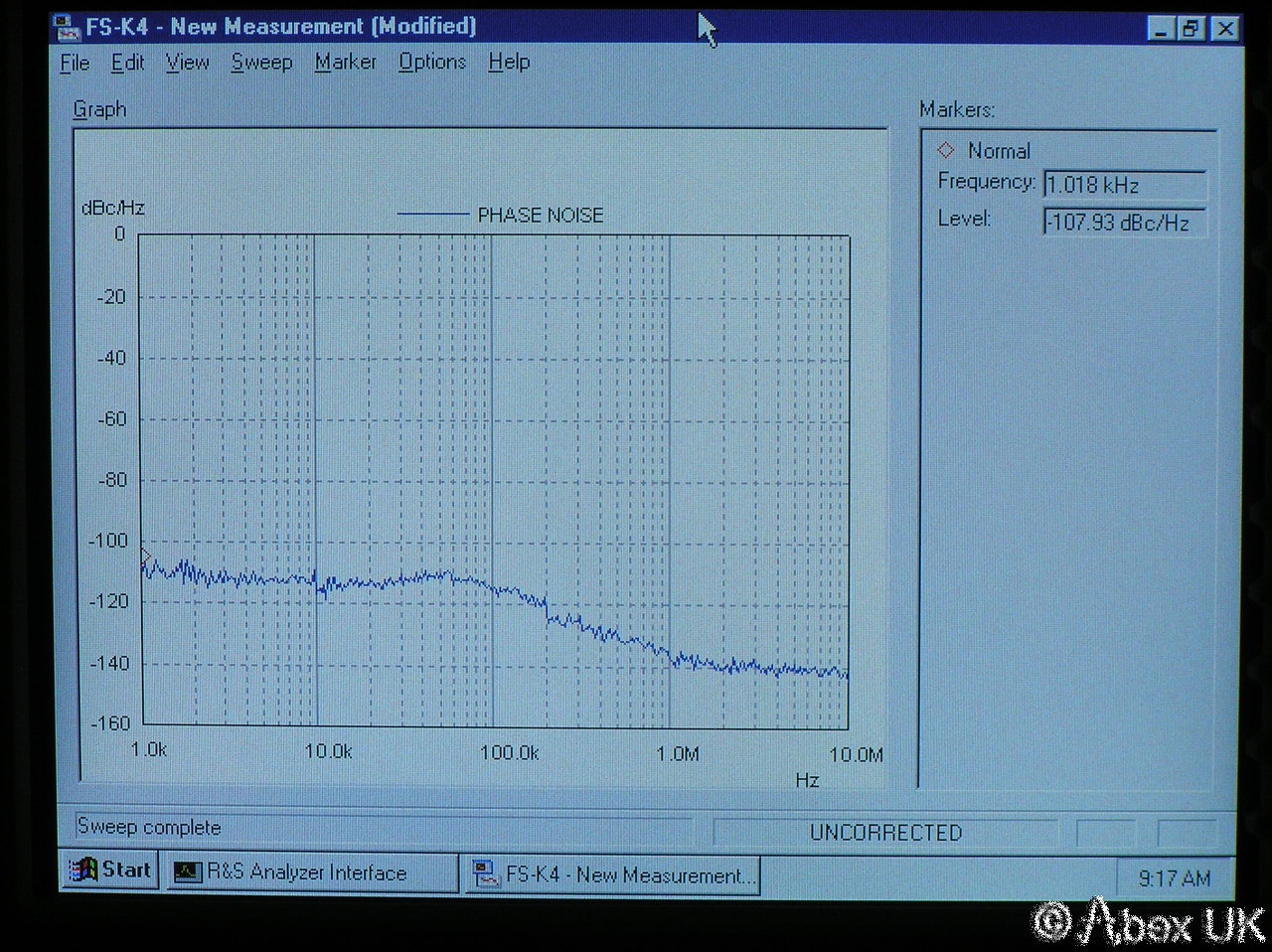Viewport: 1272px width, 952px height.
Task: Open the Options menu
Action: pos(431,63)
